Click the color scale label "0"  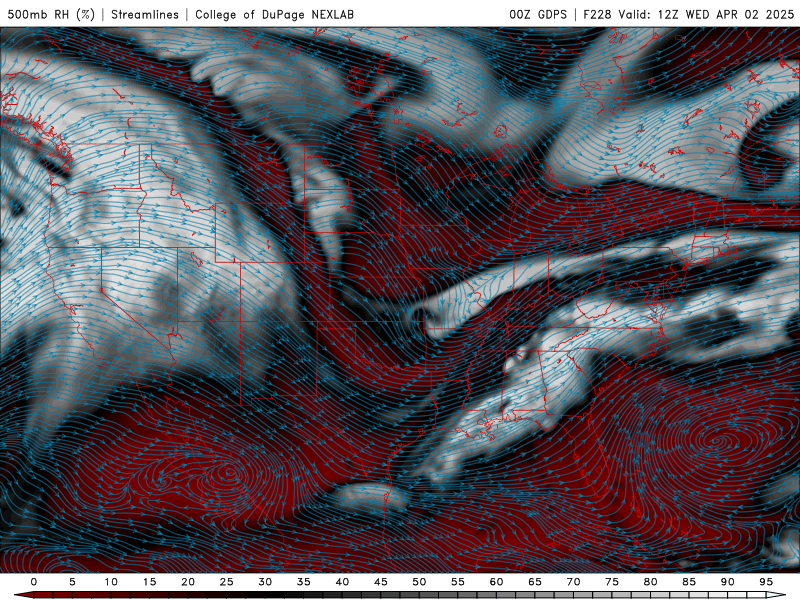pyautogui.click(x=34, y=582)
